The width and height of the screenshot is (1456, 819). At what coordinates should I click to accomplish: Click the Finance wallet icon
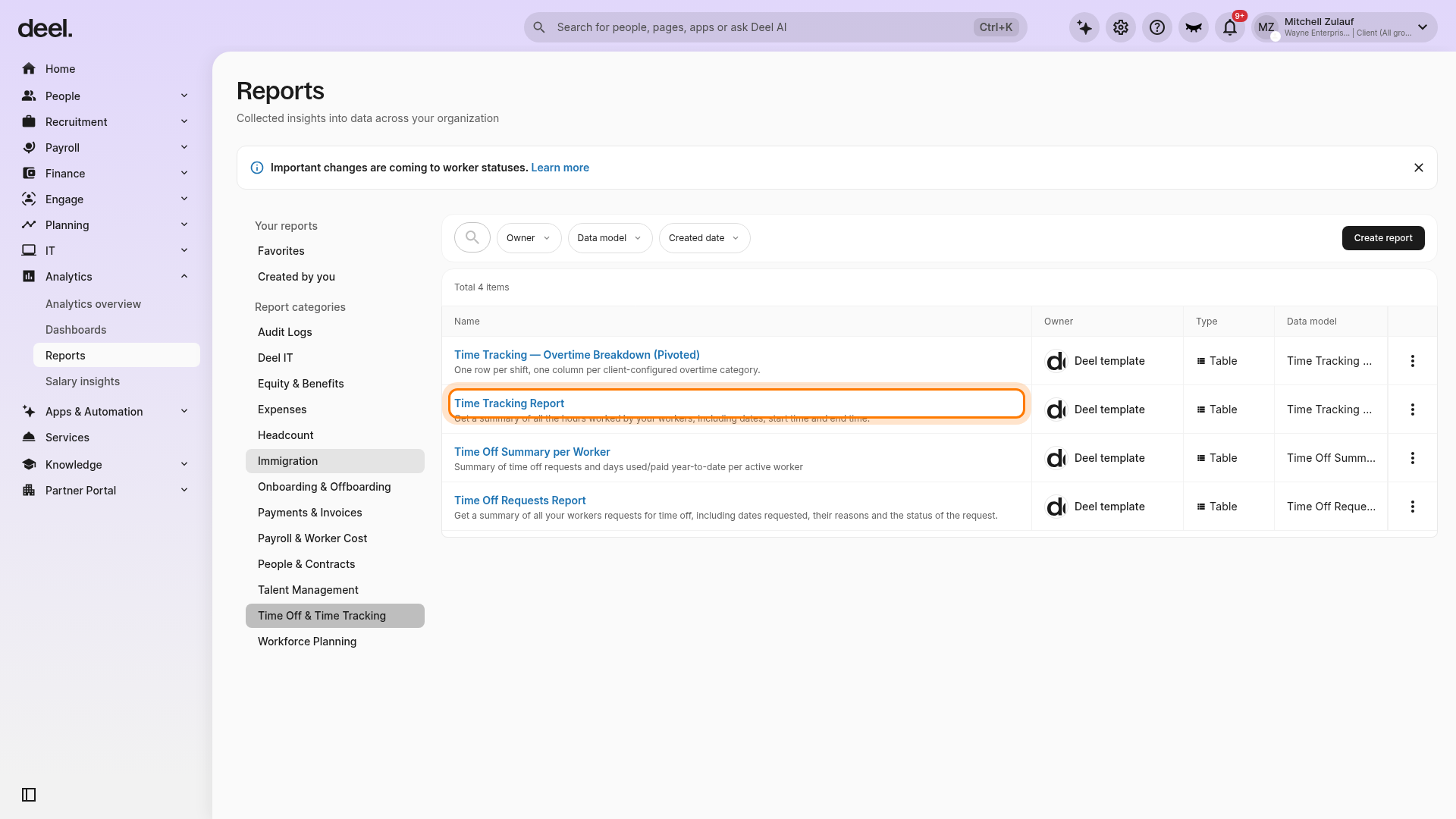(29, 174)
